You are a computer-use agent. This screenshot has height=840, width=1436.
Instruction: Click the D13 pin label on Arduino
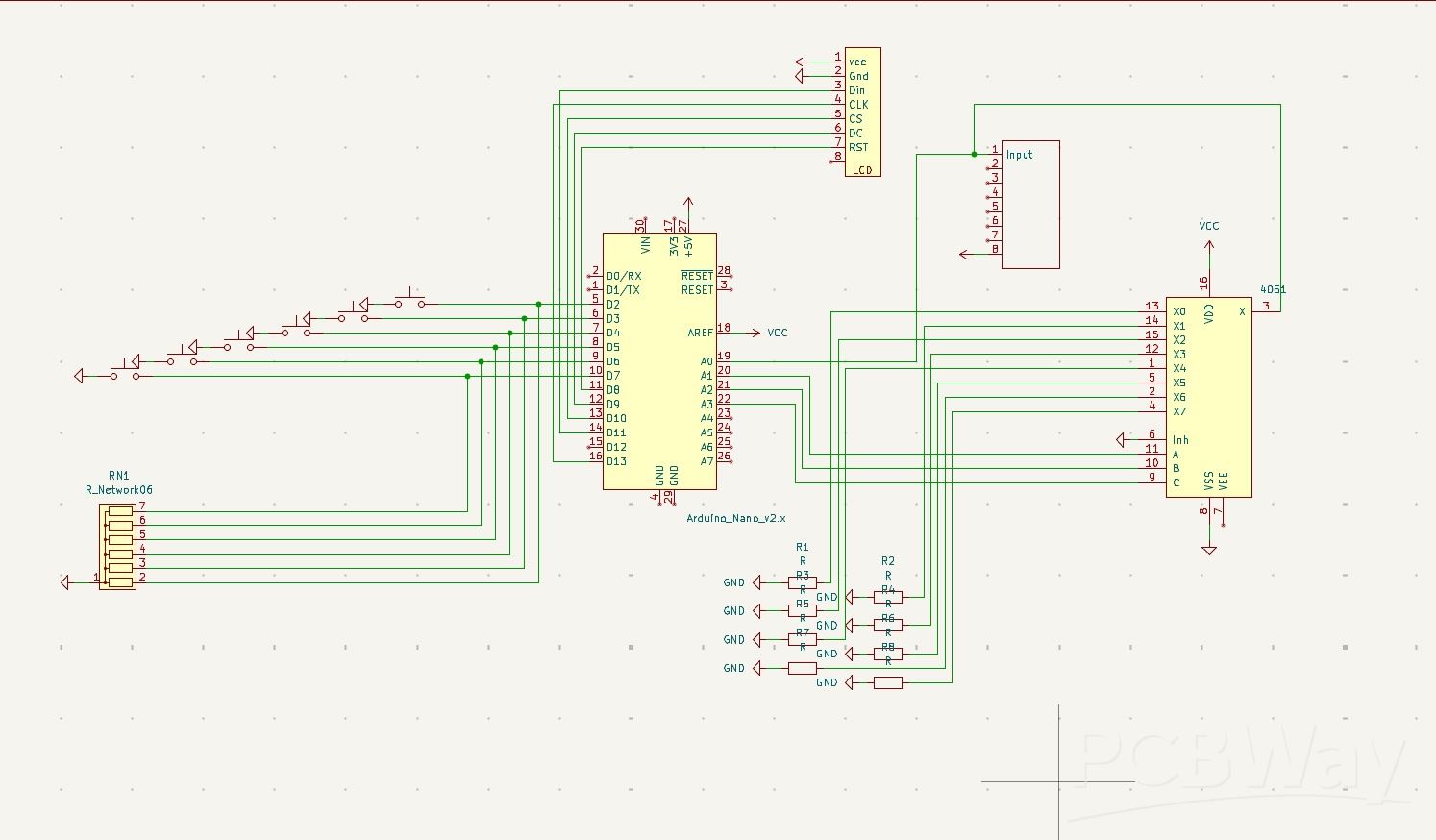point(616,461)
